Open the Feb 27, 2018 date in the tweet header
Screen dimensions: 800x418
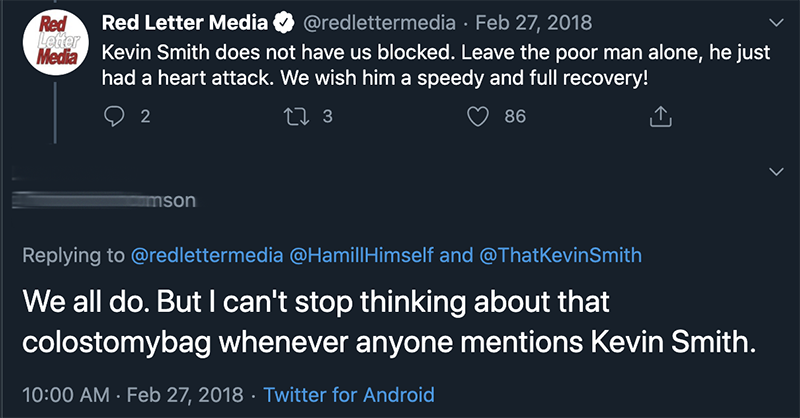534,23
